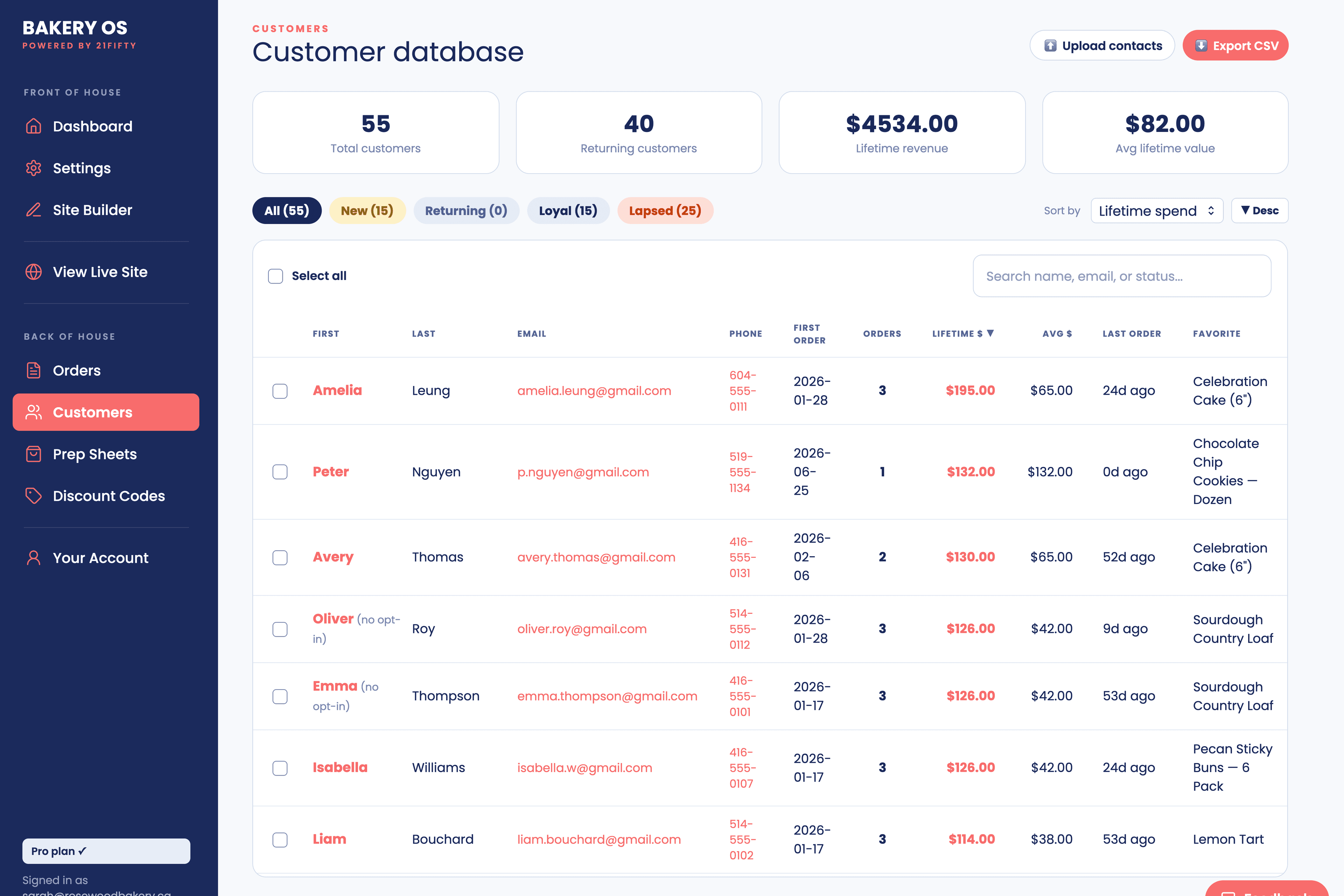Image resolution: width=1344 pixels, height=896 pixels.
Task: Click Emma Thompson's row checkbox
Action: [x=280, y=696]
